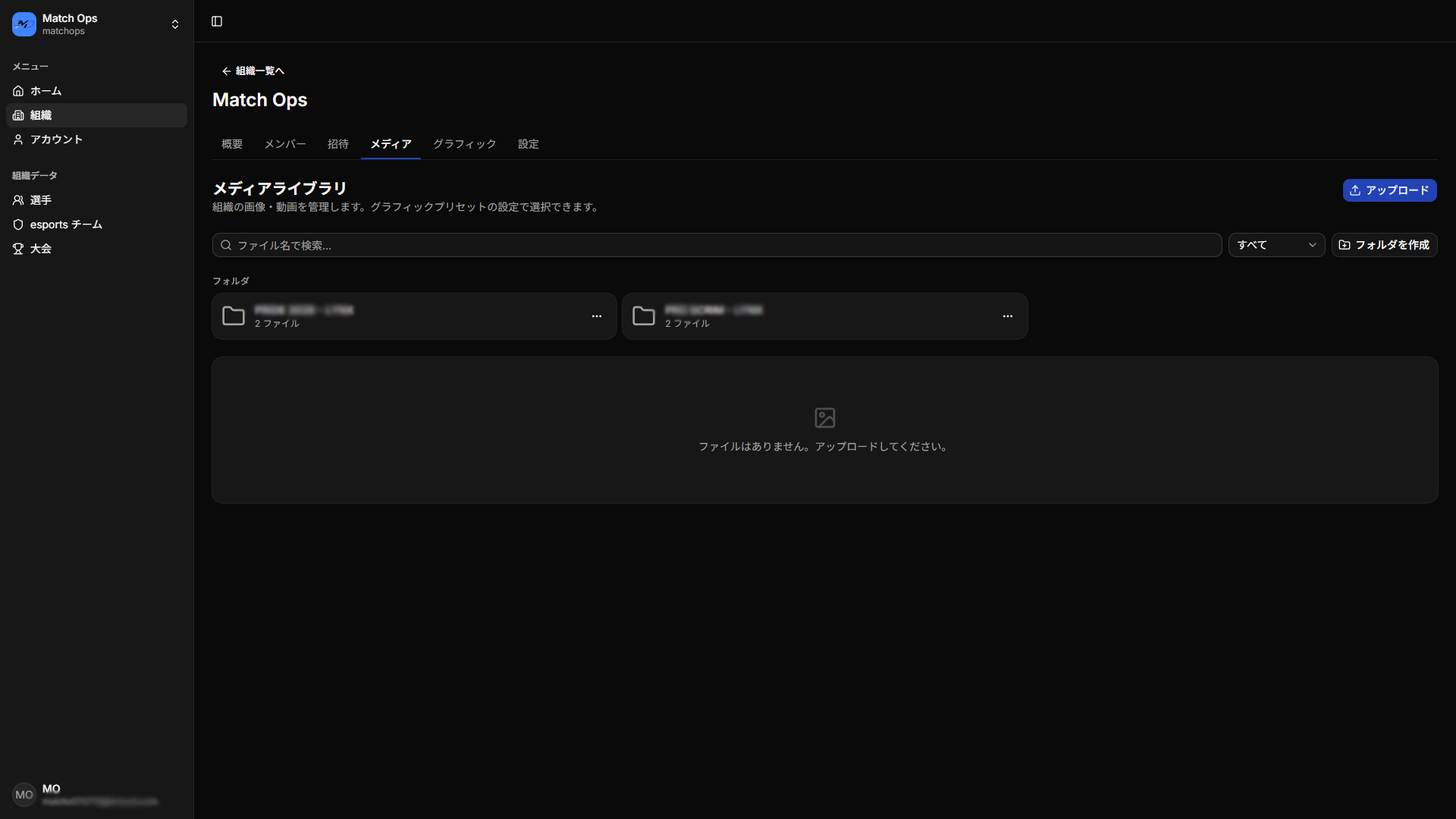Click the Match Ops logo icon
The height and width of the screenshot is (819, 1456).
24,24
